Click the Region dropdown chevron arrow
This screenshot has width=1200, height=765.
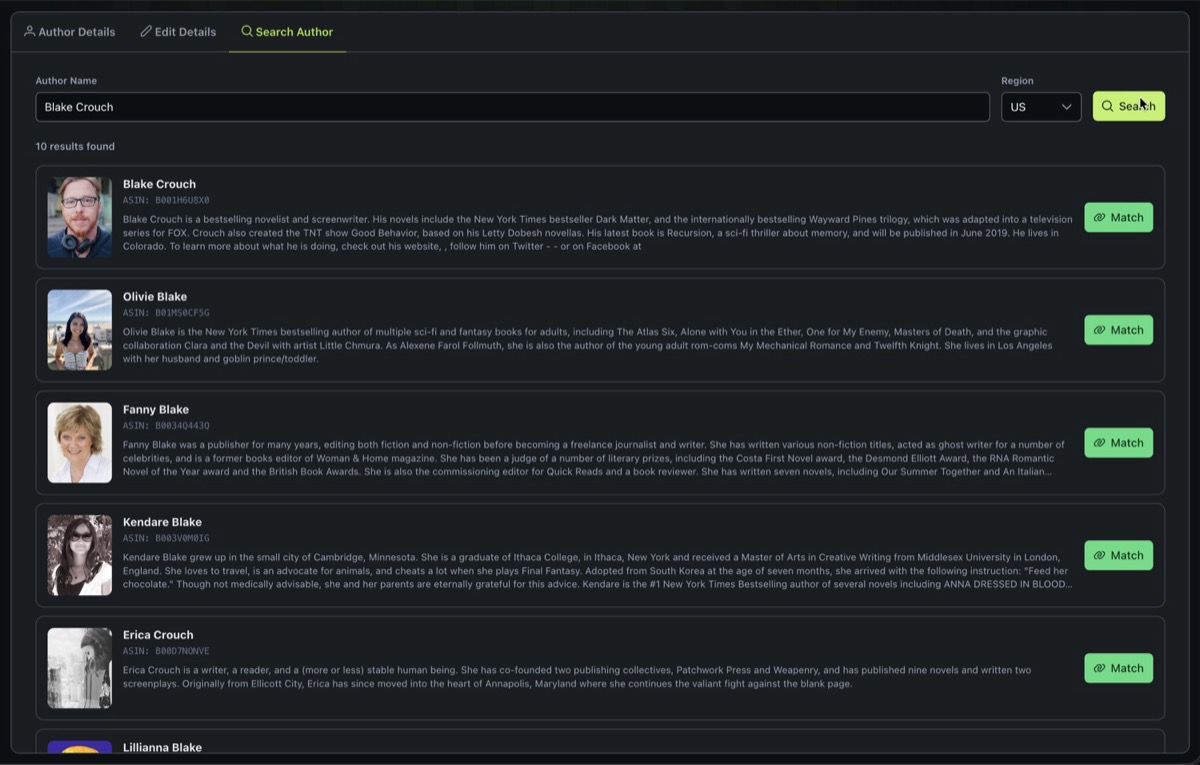[x=1067, y=107]
